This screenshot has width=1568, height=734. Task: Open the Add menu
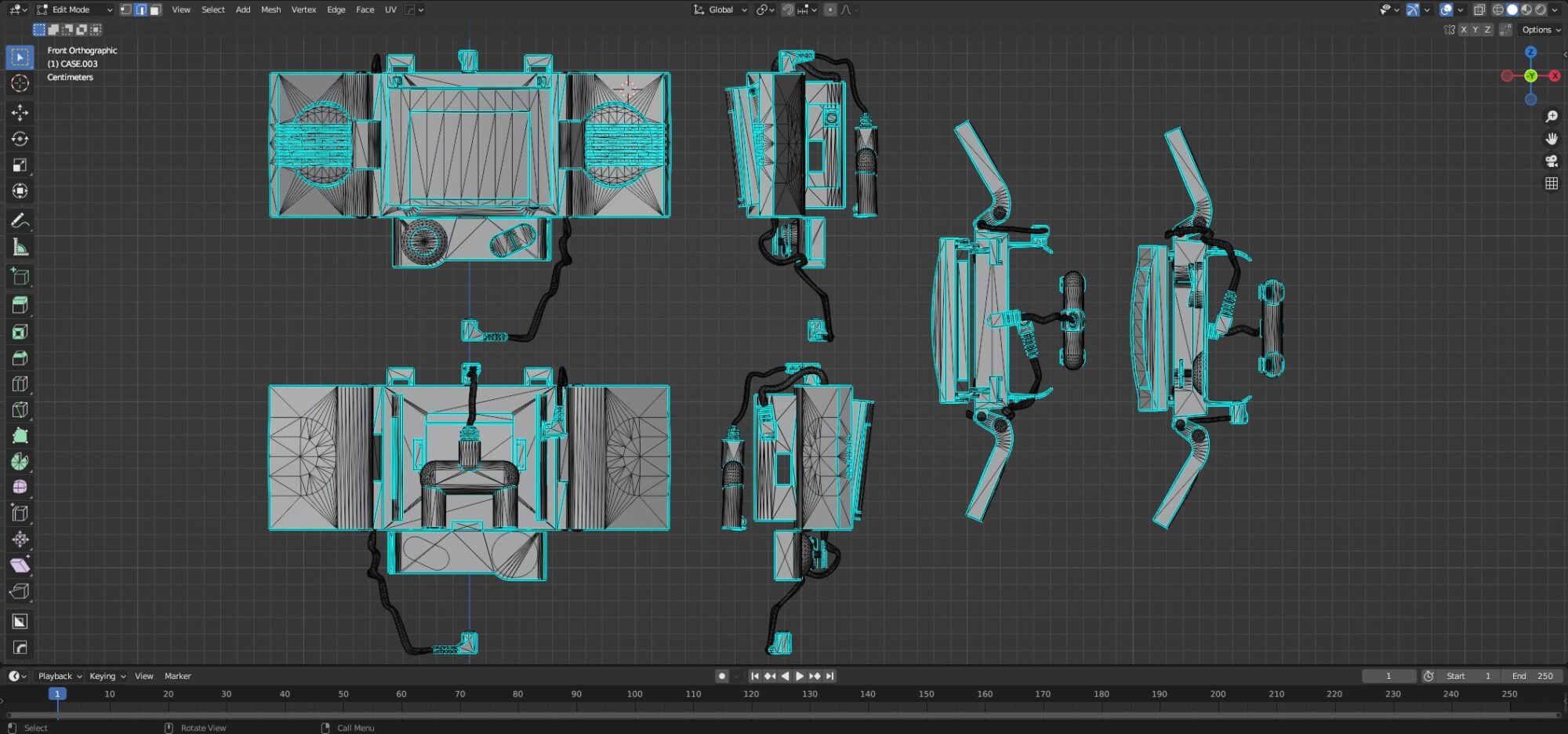[243, 10]
